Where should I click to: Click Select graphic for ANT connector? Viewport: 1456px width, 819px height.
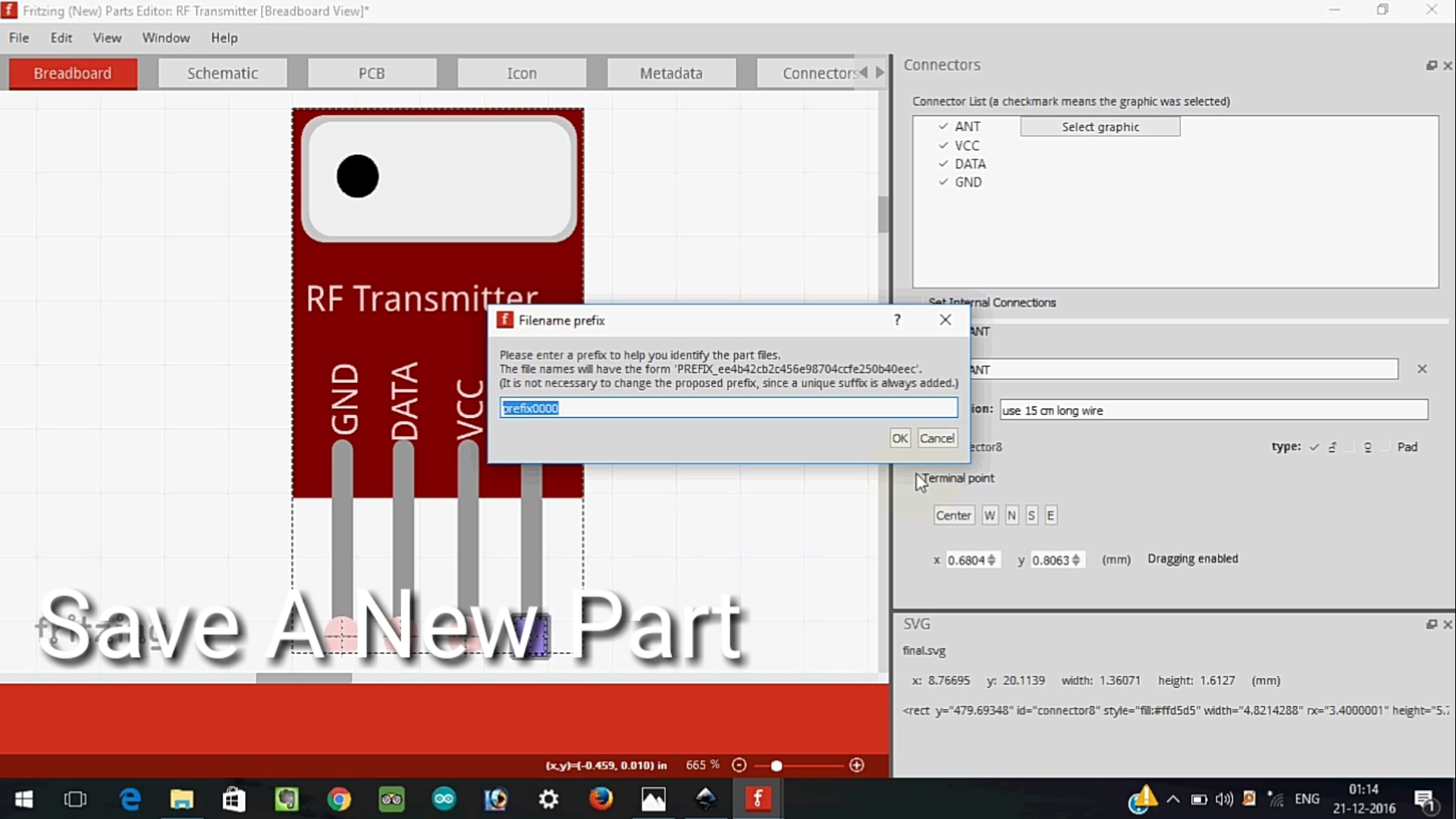point(1100,126)
